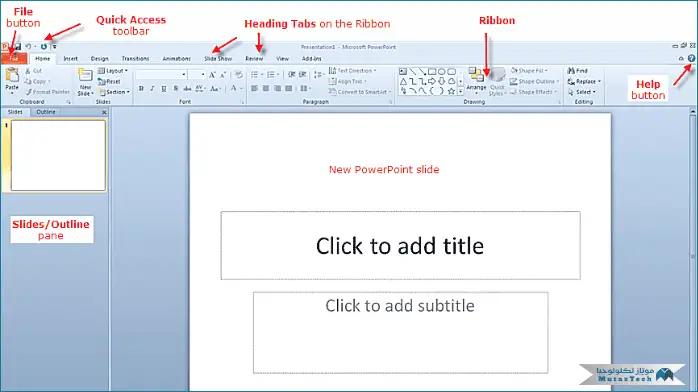
Task: Click Increase List Level icon
Action: [303, 75]
